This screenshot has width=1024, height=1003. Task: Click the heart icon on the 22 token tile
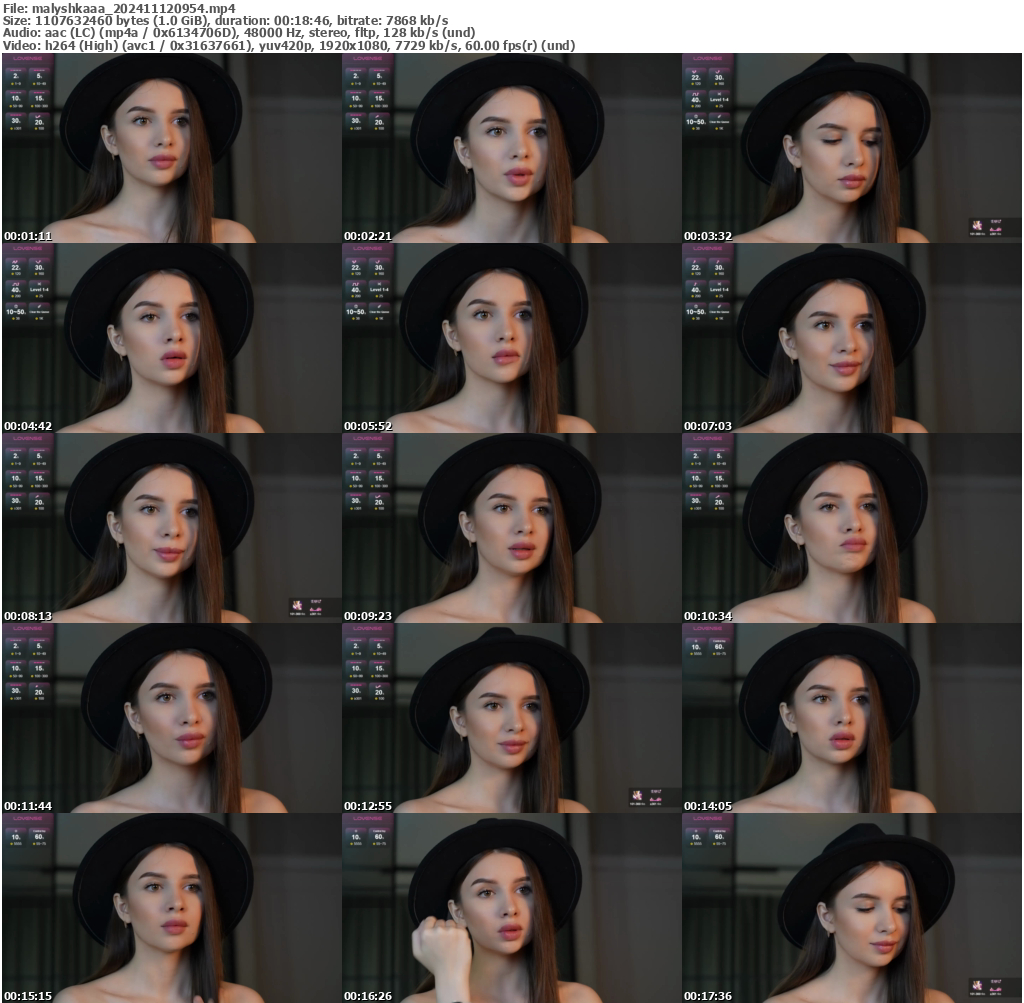[695, 72]
